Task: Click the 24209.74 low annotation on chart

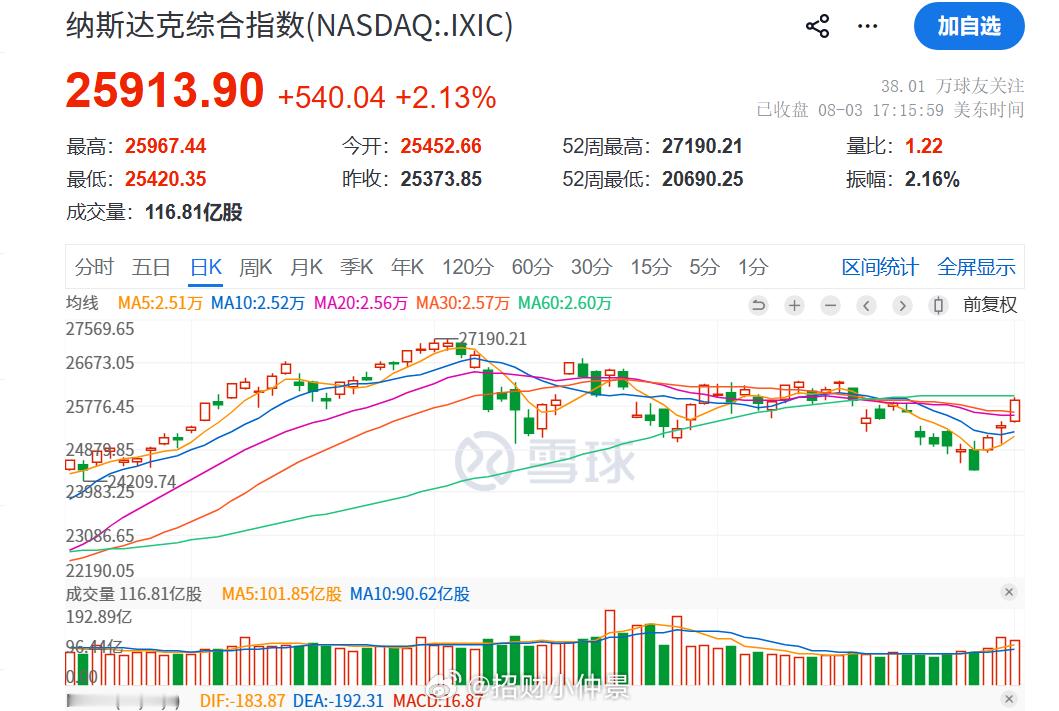Action: pos(143,482)
